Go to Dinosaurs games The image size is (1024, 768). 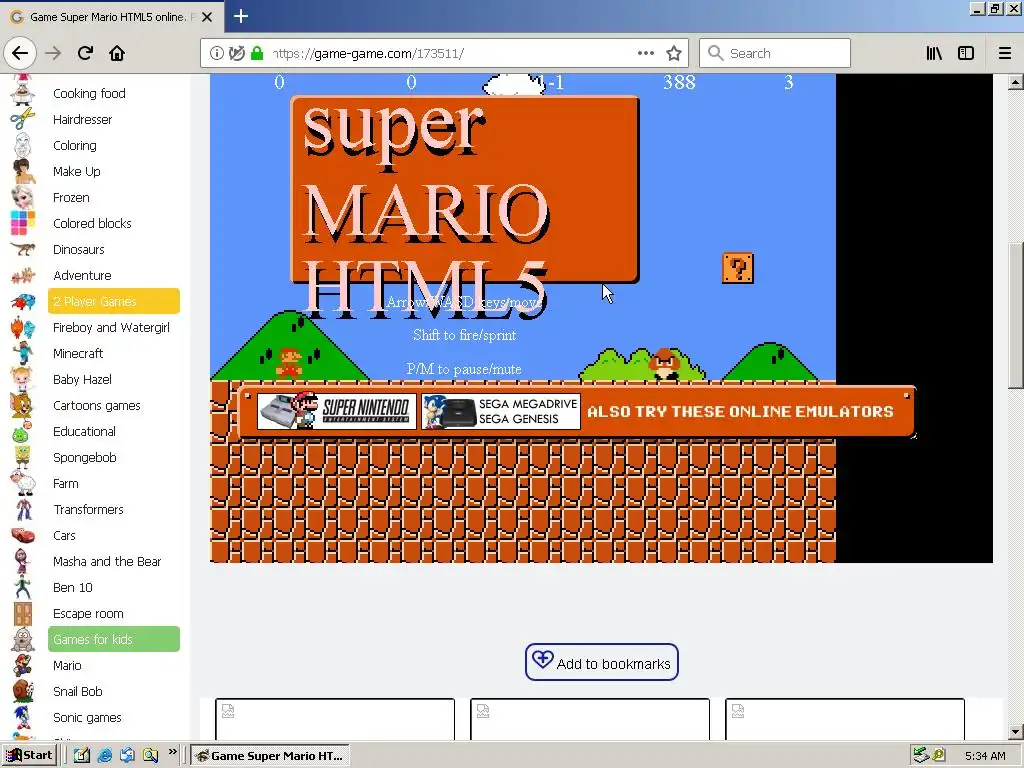78,249
